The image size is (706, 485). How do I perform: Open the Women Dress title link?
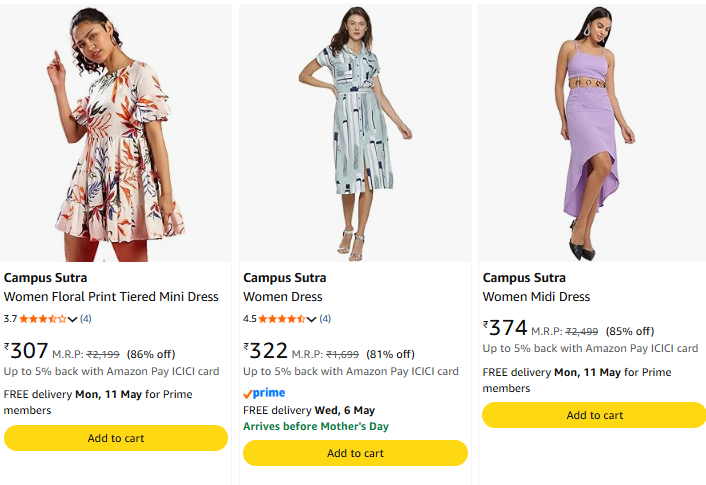pyautogui.click(x=283, y=297)
